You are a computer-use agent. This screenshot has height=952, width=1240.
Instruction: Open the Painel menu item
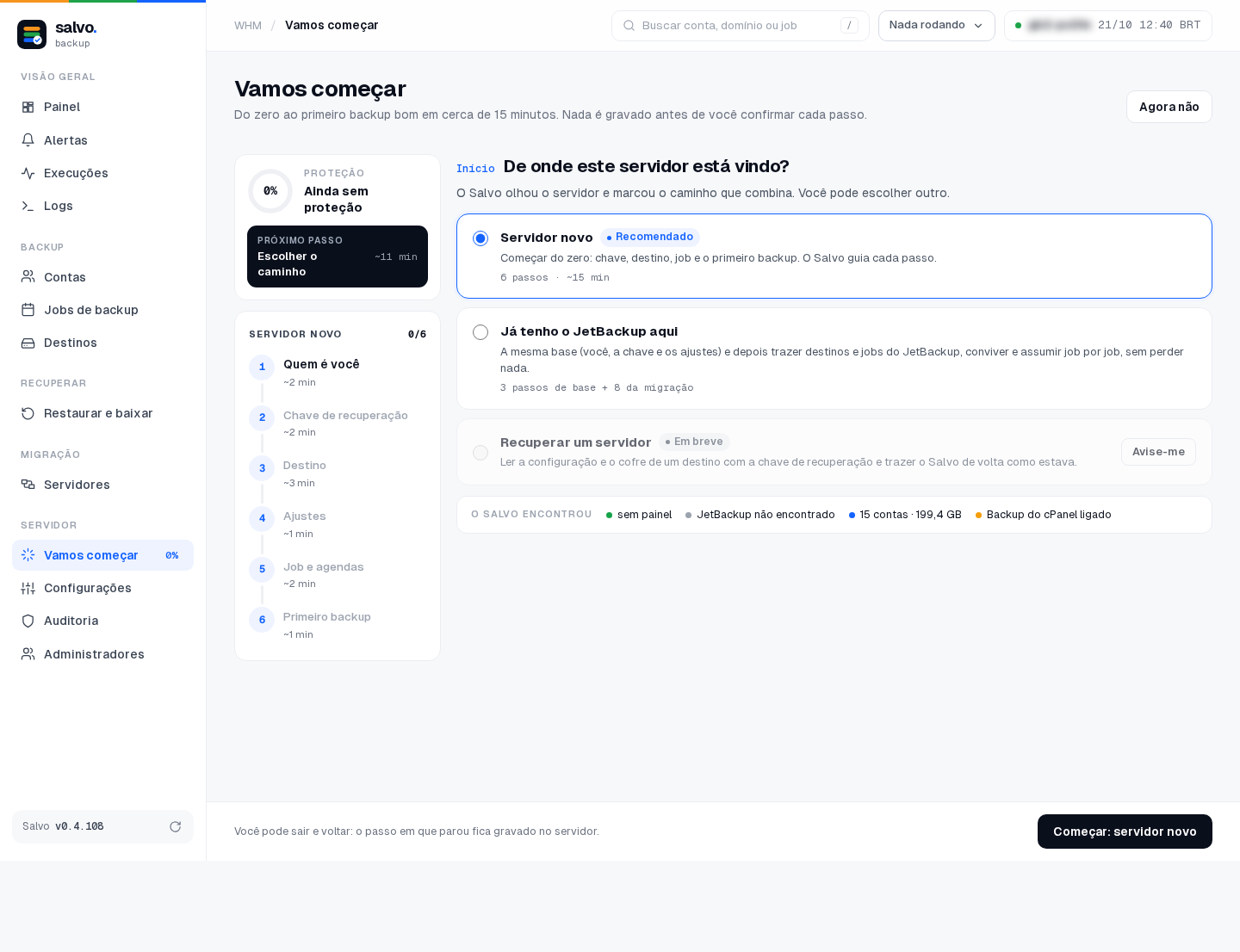pyautogui.click(x=102, y=107)
